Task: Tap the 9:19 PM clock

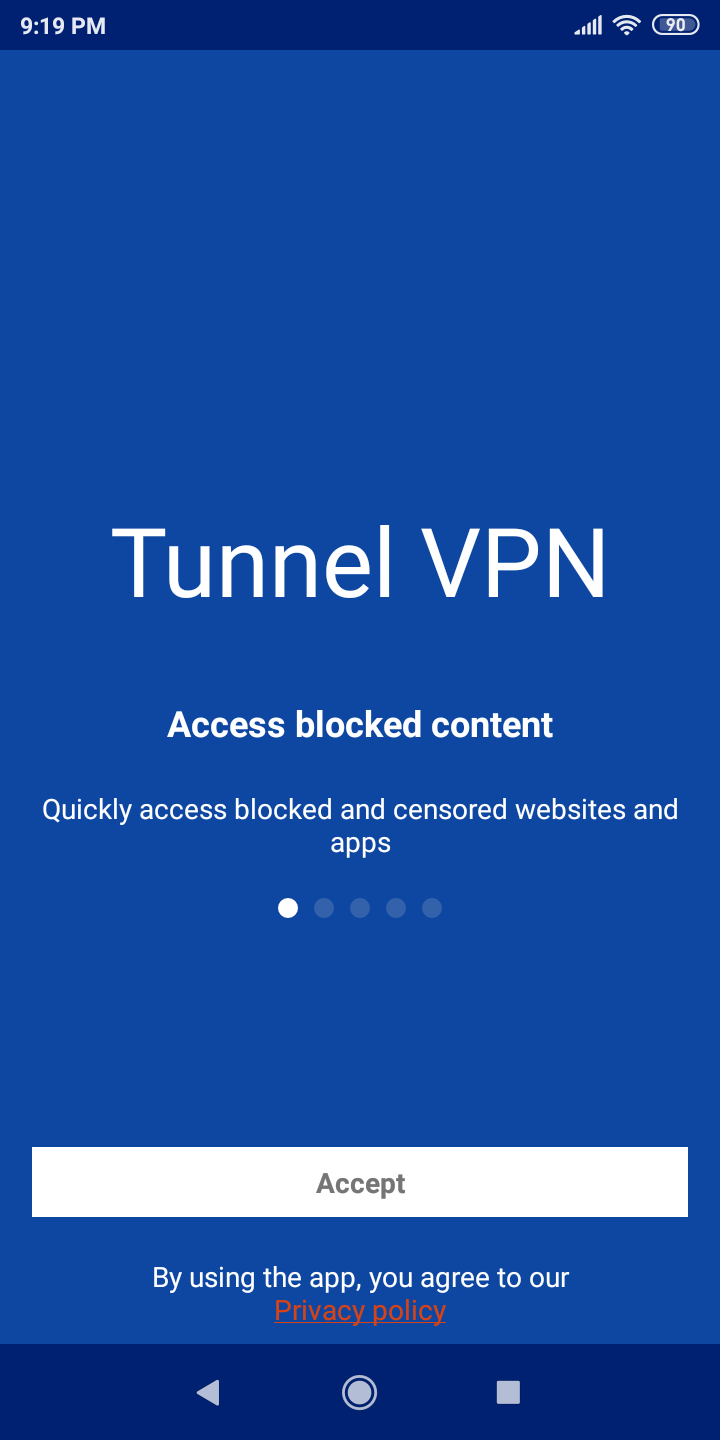Action: pos(63,26)
